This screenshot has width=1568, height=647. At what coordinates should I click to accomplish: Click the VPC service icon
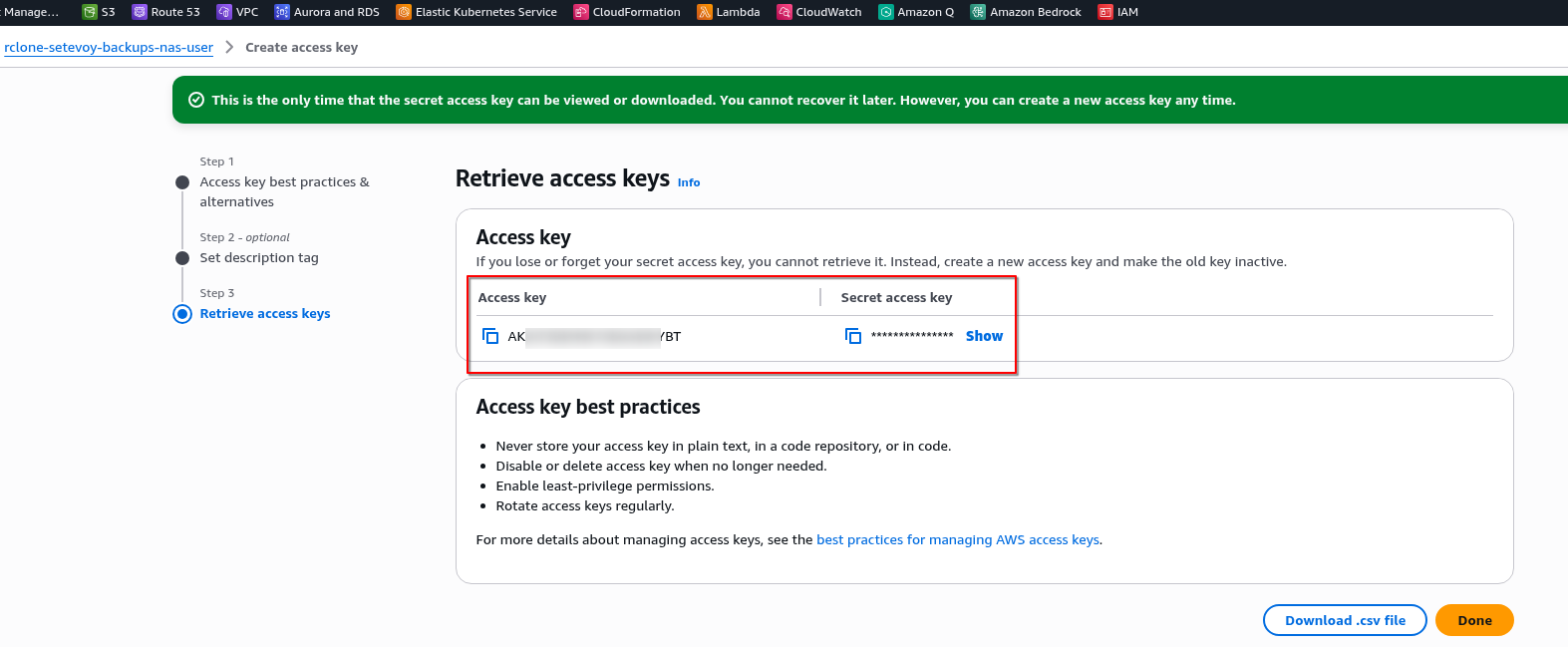tap(224, 12)
